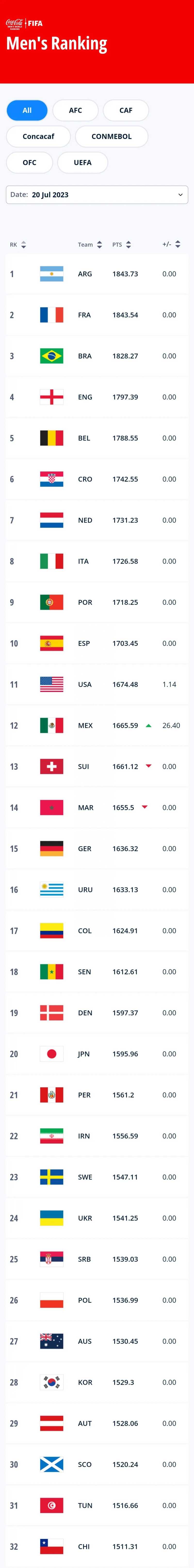Open the Date dropdown showing 20 Jul 2023

(97, 195)
